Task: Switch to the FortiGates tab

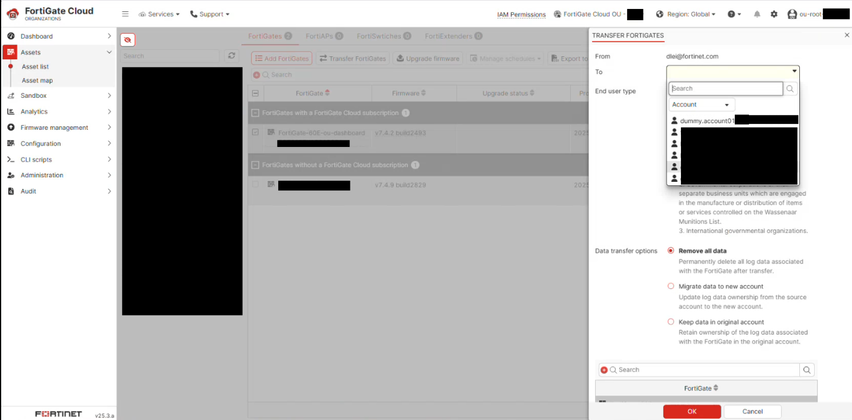Action: (x=270, y=36)
